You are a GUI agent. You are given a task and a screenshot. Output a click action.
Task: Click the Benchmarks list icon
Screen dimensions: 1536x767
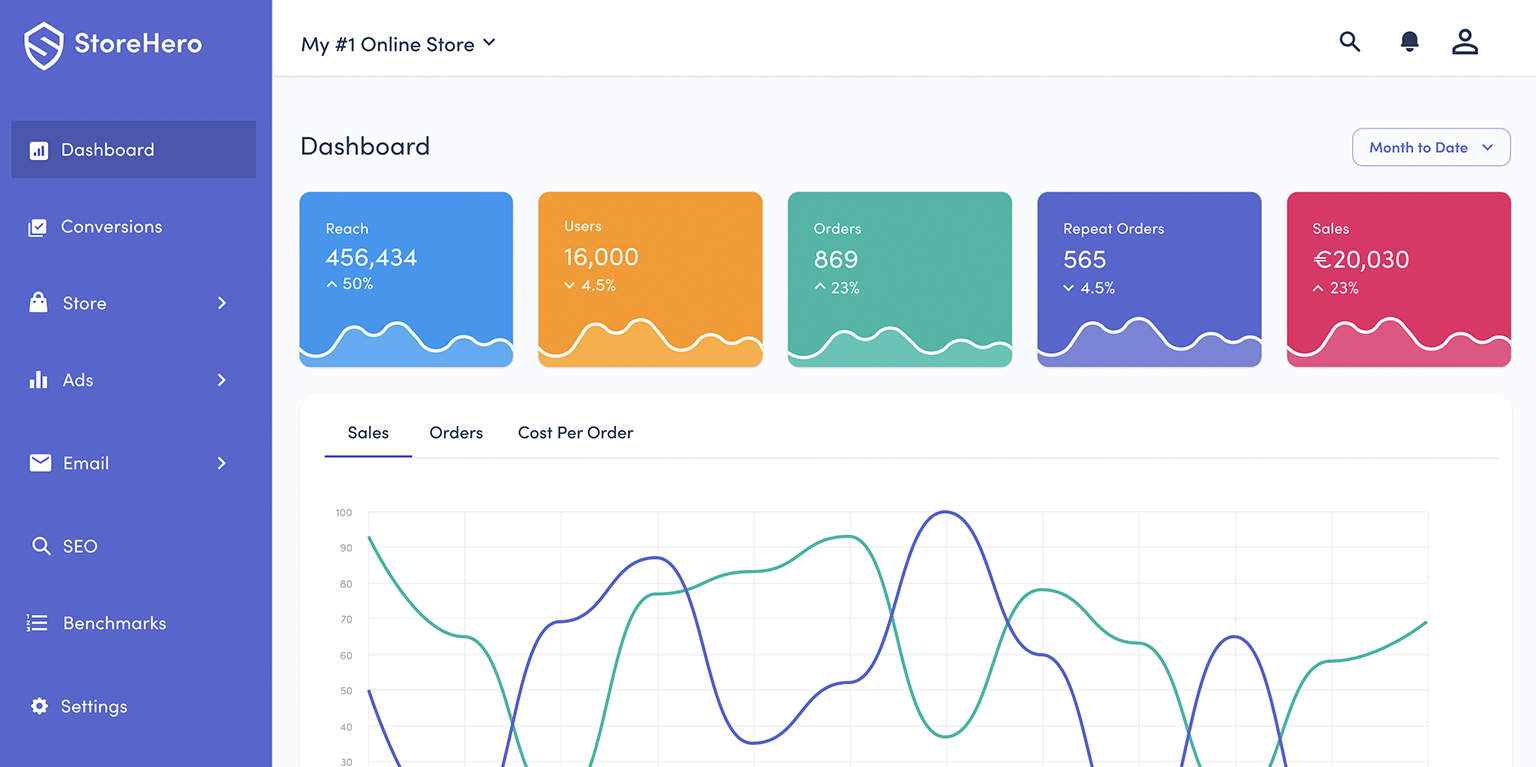37,623
